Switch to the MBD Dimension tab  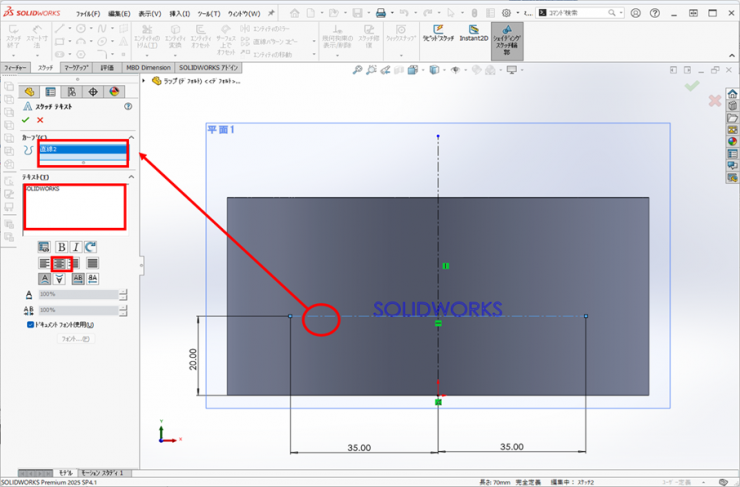click(x=147, y=67)
